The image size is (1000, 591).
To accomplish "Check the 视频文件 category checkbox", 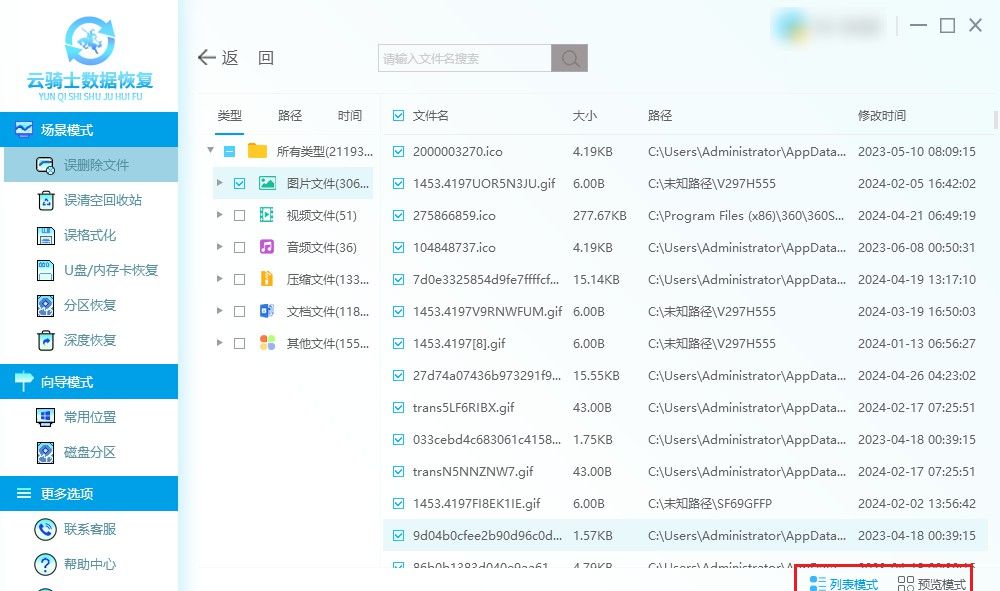I will (x=240, y=215).
